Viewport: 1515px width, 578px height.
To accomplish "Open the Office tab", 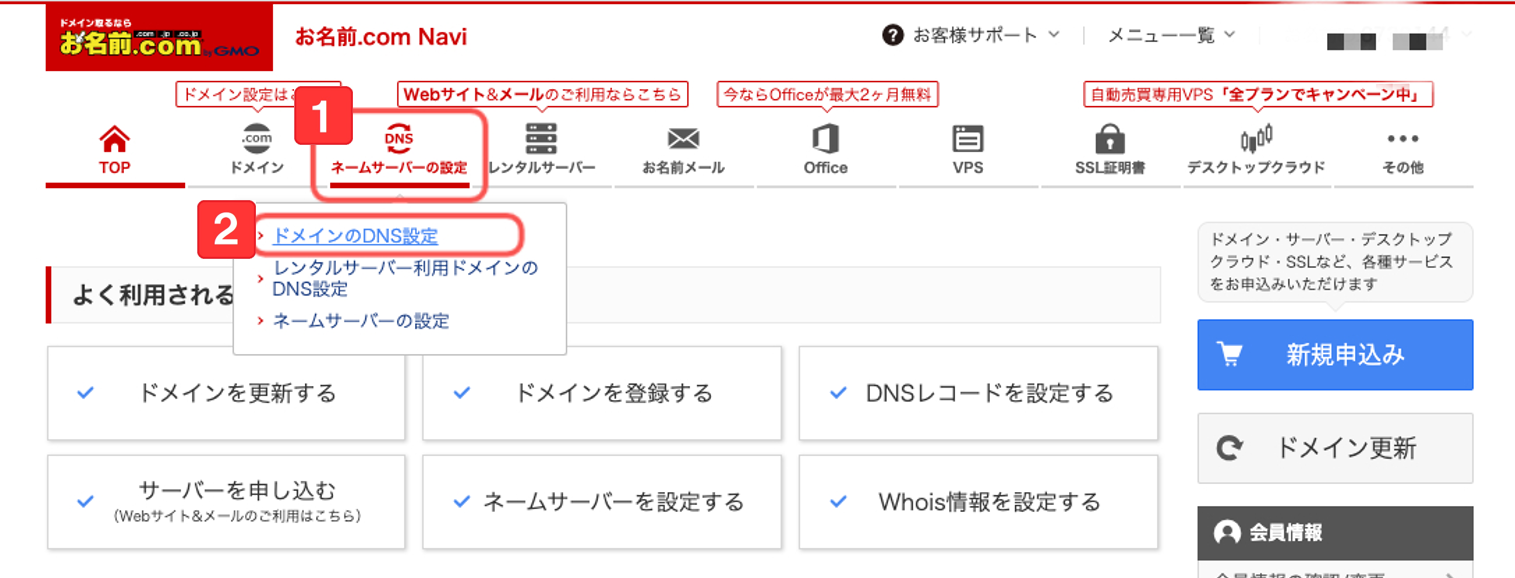I will point(826,151).
